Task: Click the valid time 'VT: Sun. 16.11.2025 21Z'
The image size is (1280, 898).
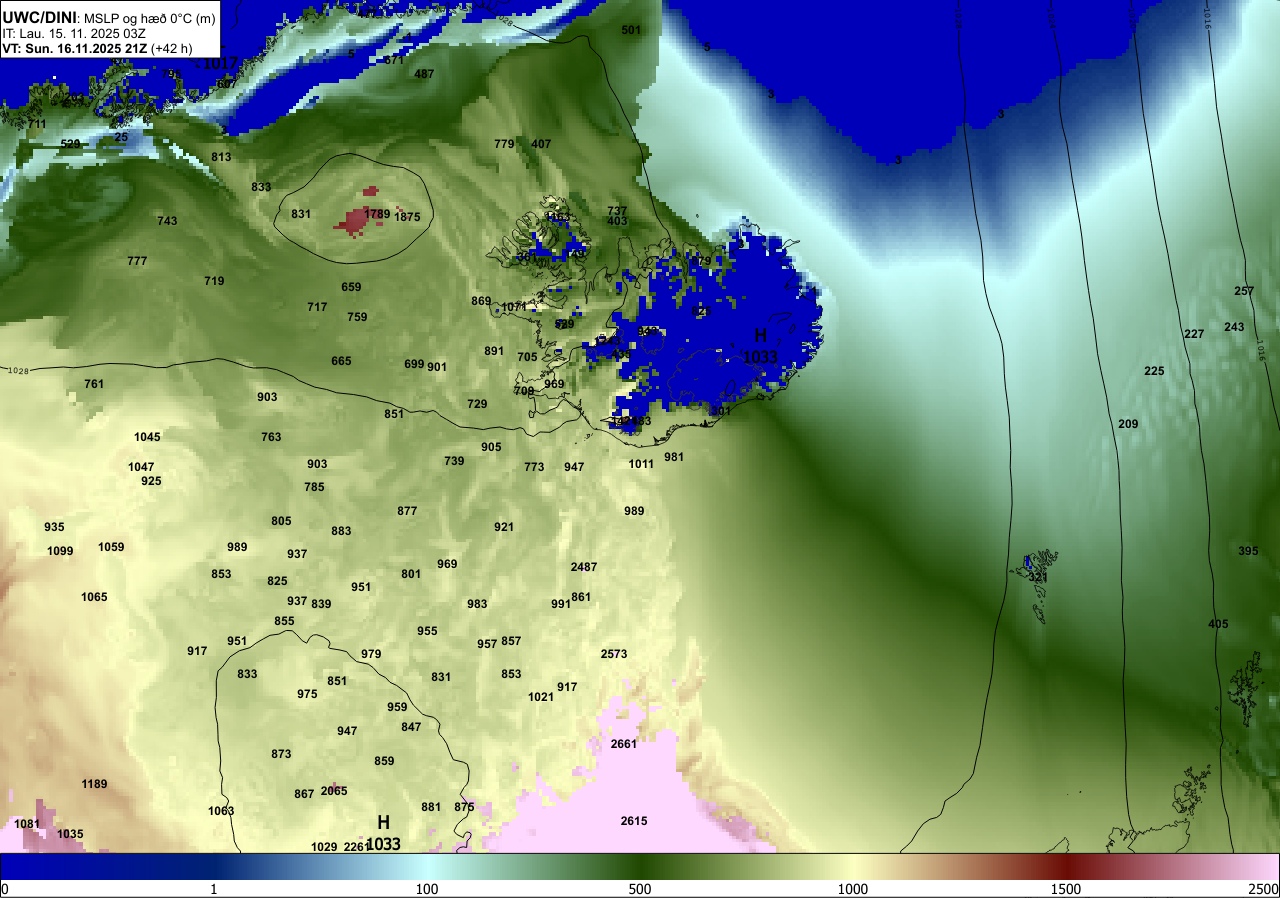Action: point(76,48)
